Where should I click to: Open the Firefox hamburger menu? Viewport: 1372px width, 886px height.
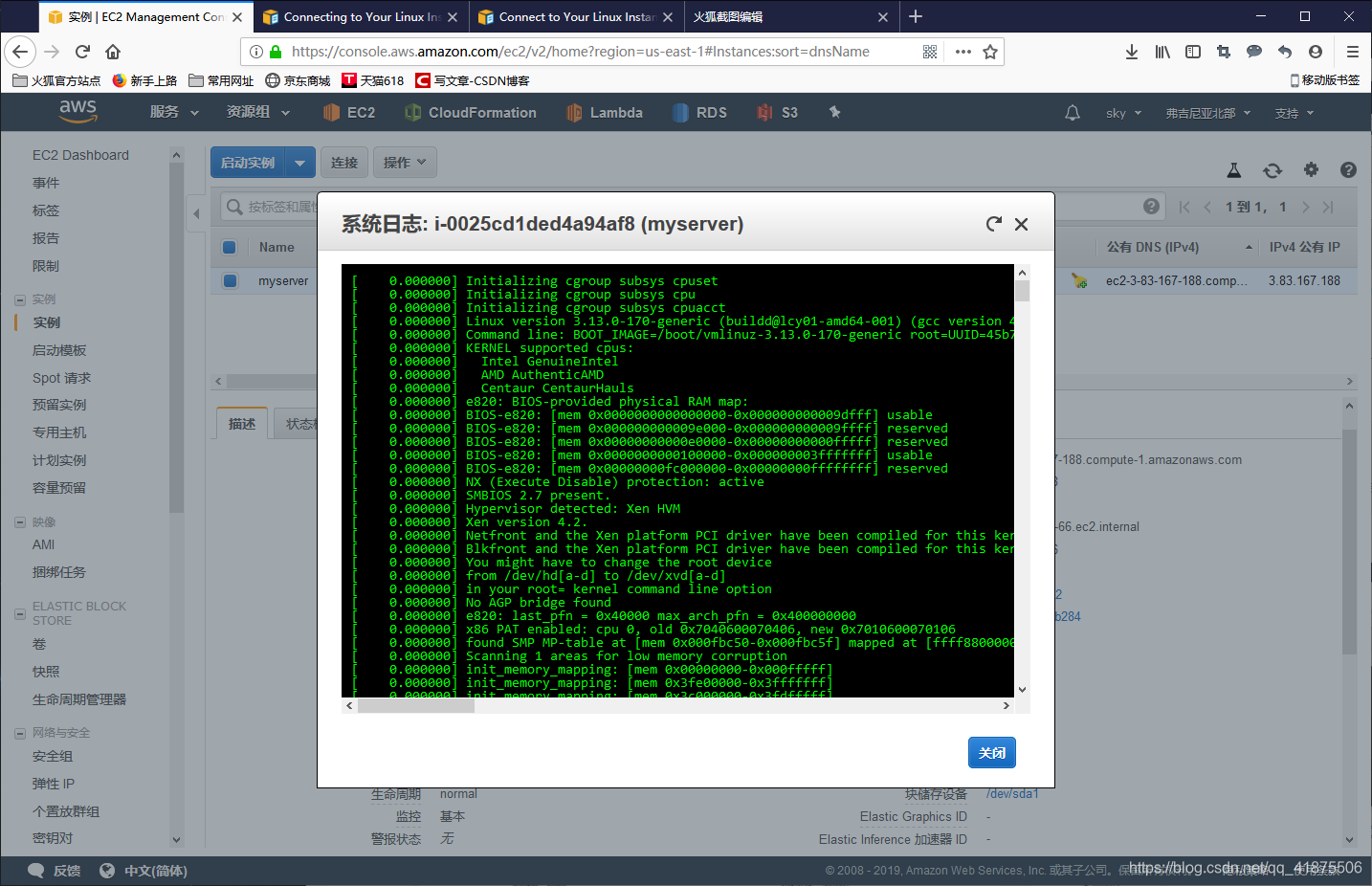coord(1353,52)
